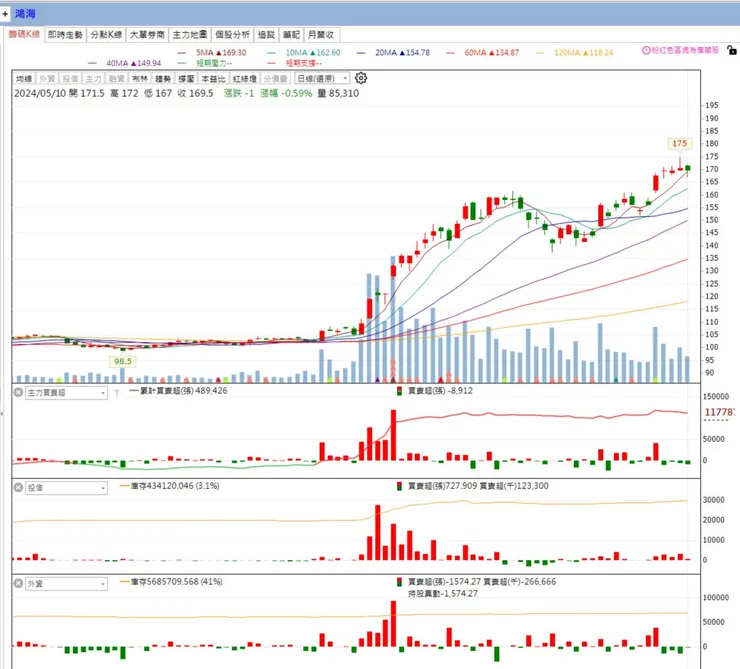
Task: Toggle the 布林 bands overlay
Action: (140, 78)
